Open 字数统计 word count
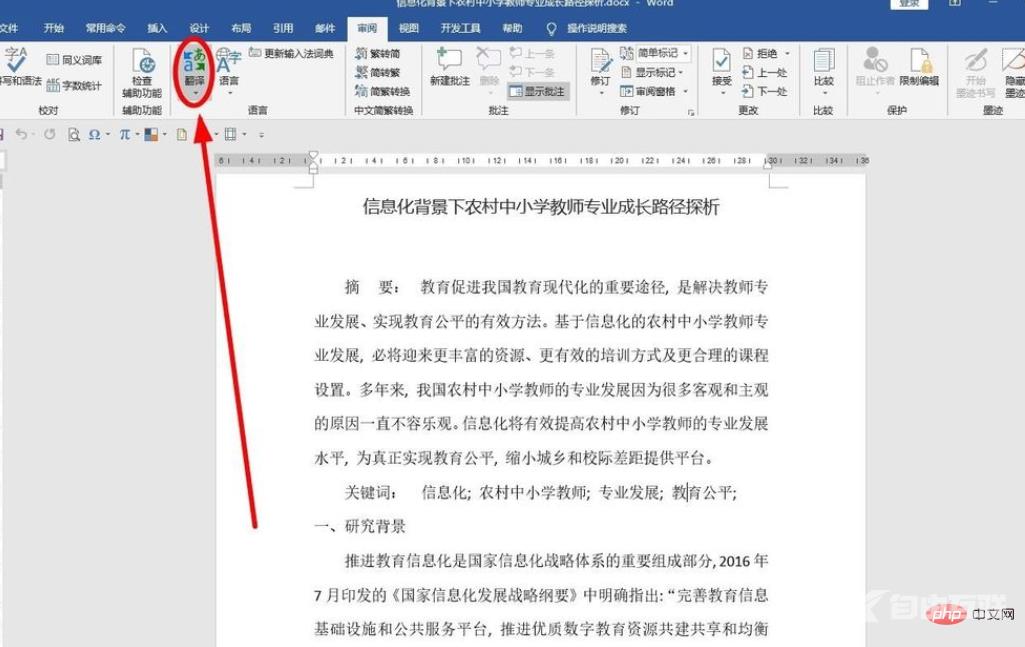This screenshot has width=1025, height=647. click(x=75, y=86)
